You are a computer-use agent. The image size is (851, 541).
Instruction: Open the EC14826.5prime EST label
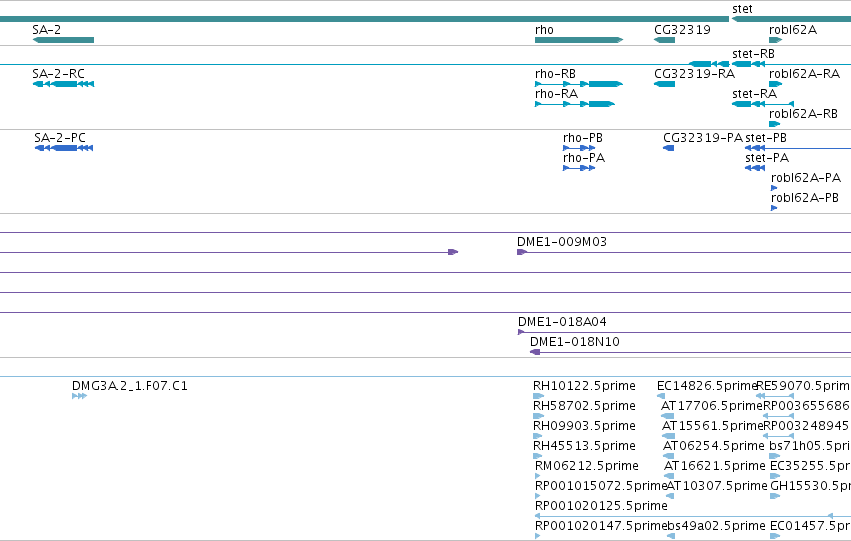click(707, 386)
